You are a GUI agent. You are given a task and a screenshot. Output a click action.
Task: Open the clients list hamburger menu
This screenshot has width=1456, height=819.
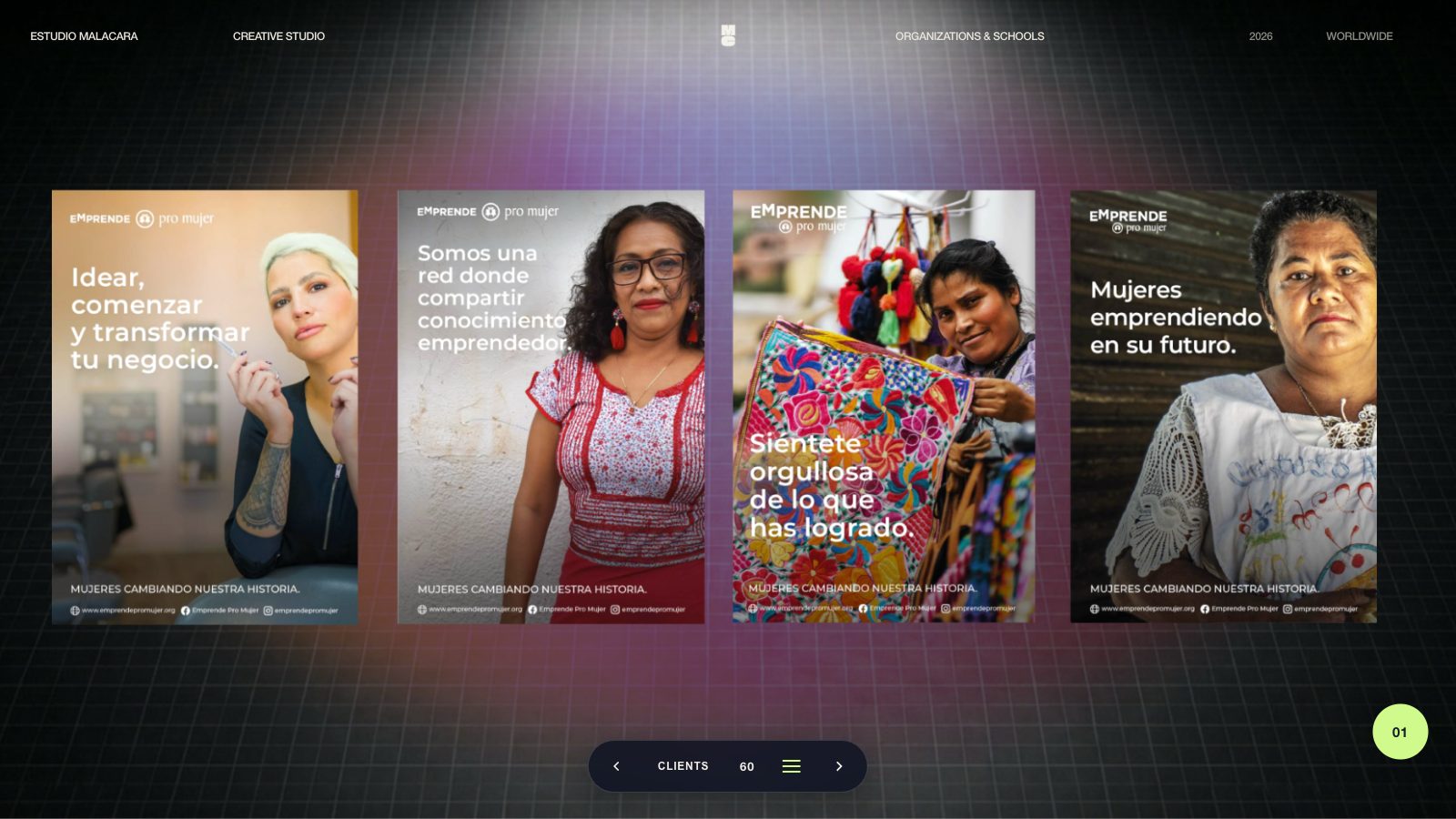tap(792, 766)
